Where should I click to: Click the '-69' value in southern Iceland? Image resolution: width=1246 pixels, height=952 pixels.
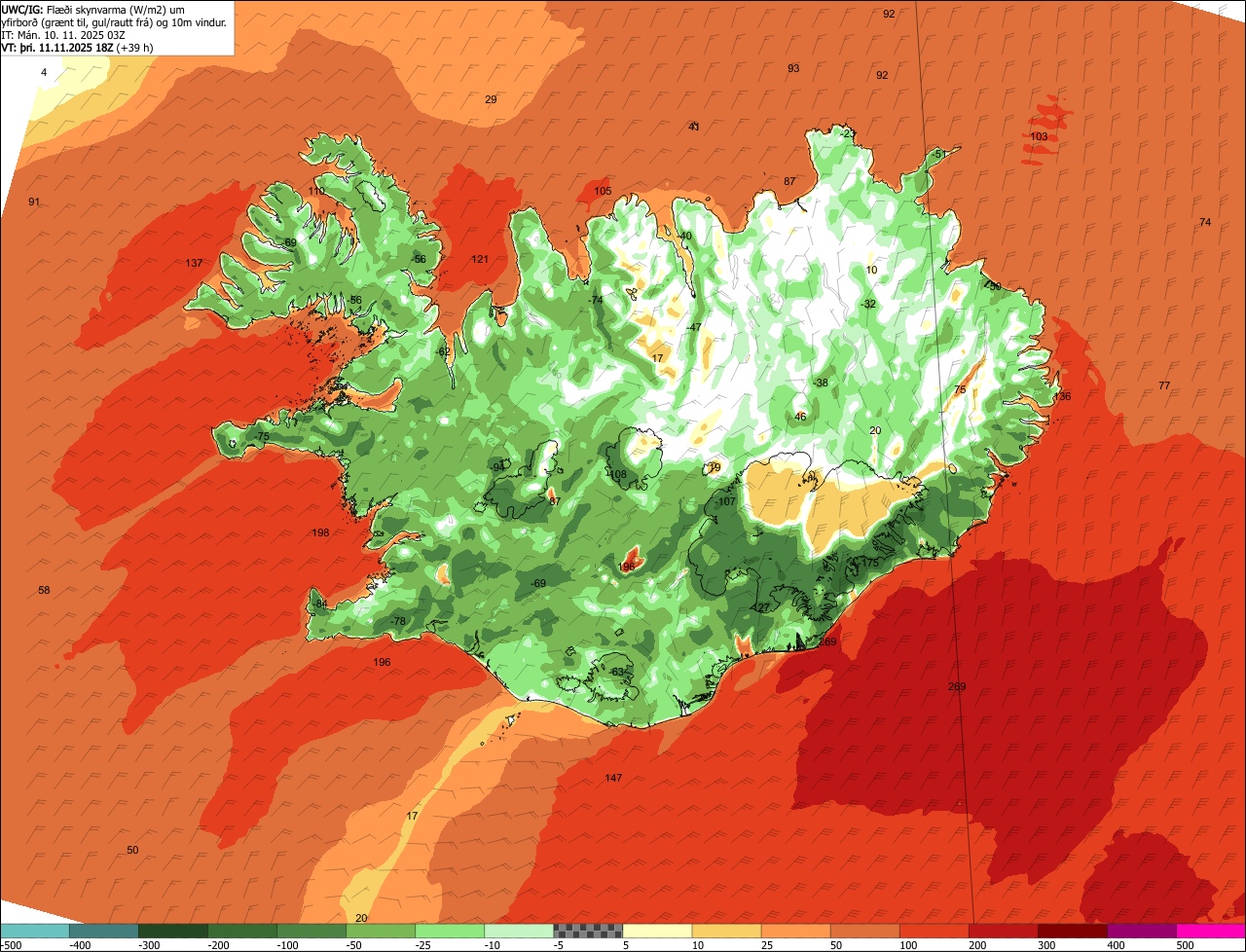coord(538,583)
